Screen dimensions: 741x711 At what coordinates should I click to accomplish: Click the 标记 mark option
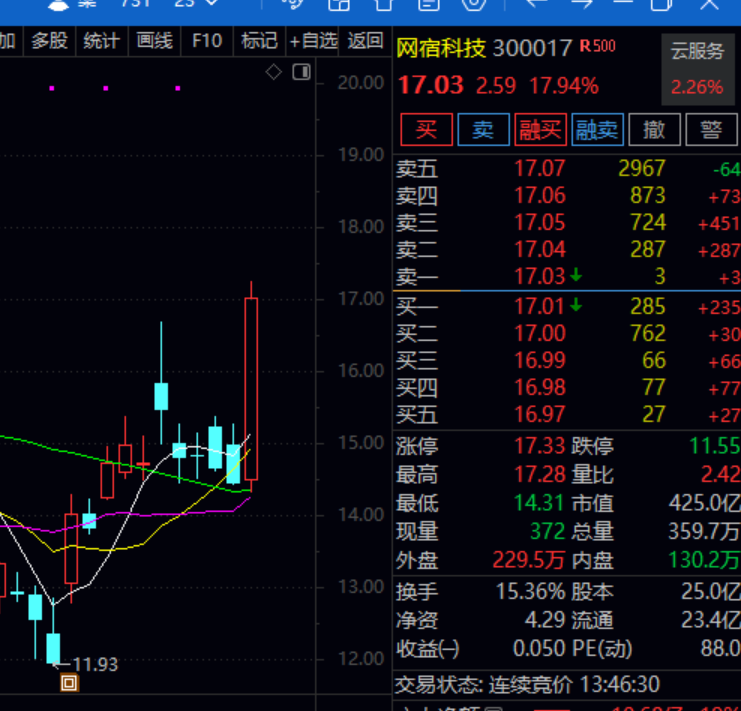pos(259,41)
